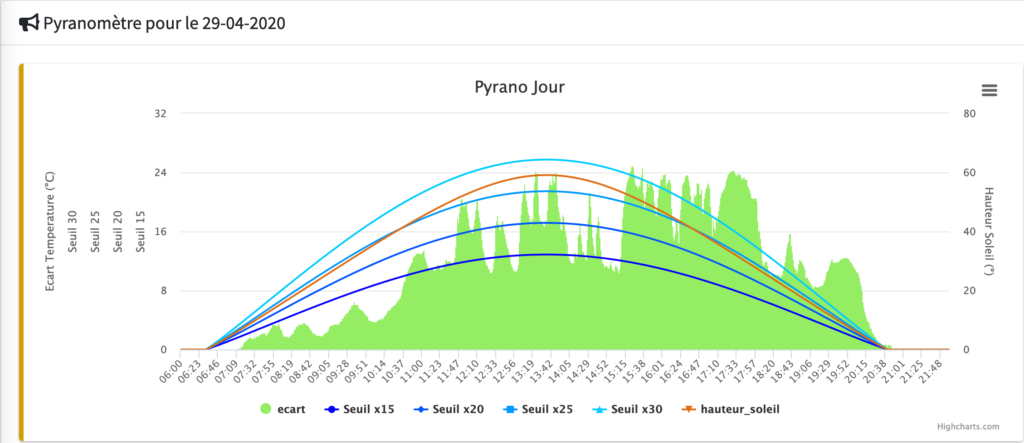Click the "Seuil 30" vertical axis label
The image size is (1024, 443).
pyautogui.click(x=72, y=231)
